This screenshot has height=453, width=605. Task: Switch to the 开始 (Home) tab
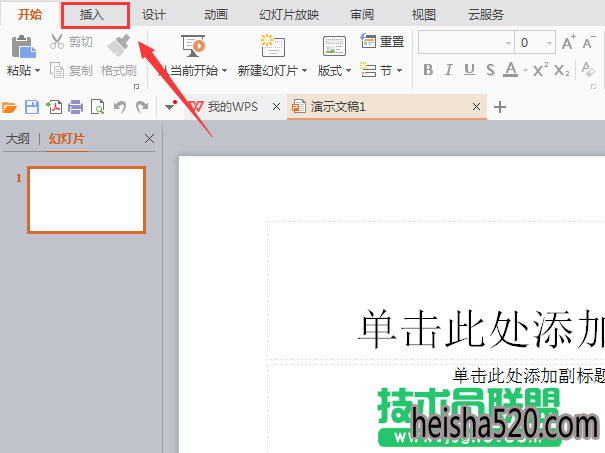tap(30, 14)
